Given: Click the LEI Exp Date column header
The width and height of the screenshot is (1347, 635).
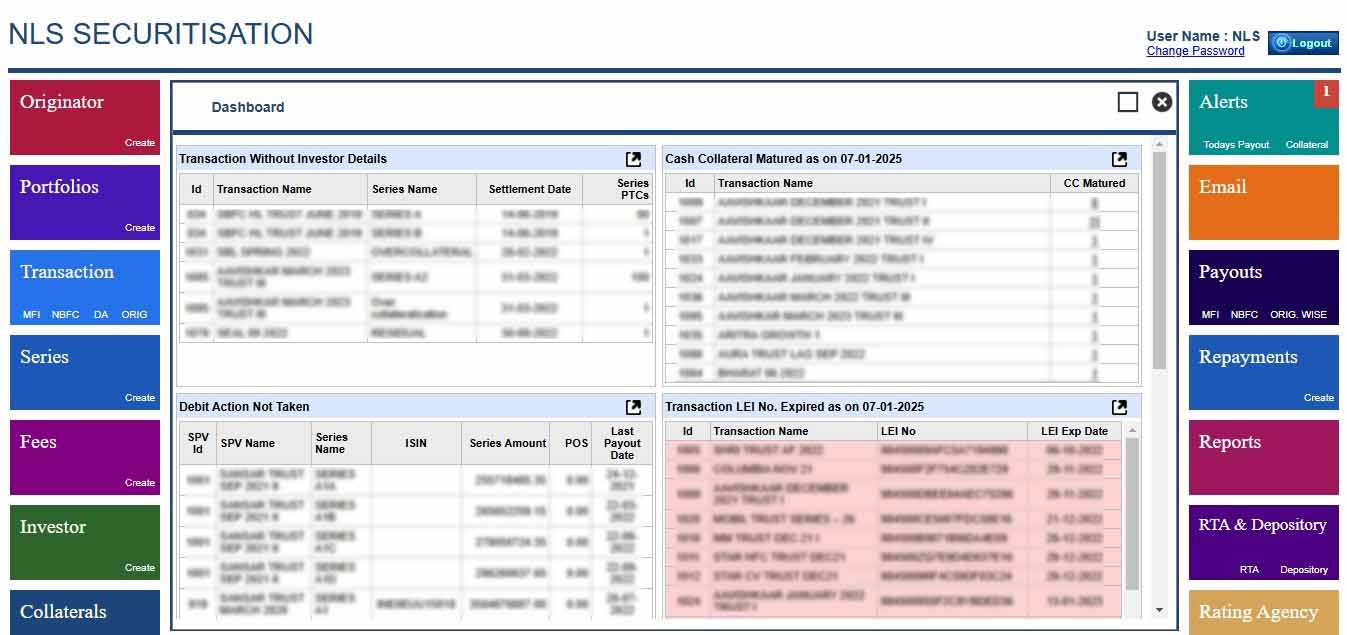Looking at the screenshot, I should pos(1074,431).
